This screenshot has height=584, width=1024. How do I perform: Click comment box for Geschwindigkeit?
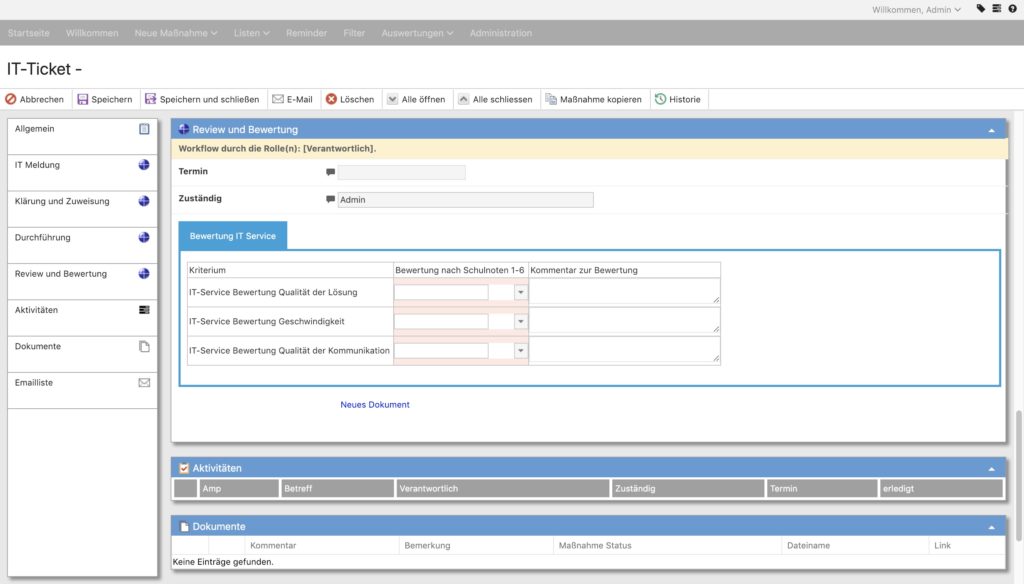click(624, 321)
